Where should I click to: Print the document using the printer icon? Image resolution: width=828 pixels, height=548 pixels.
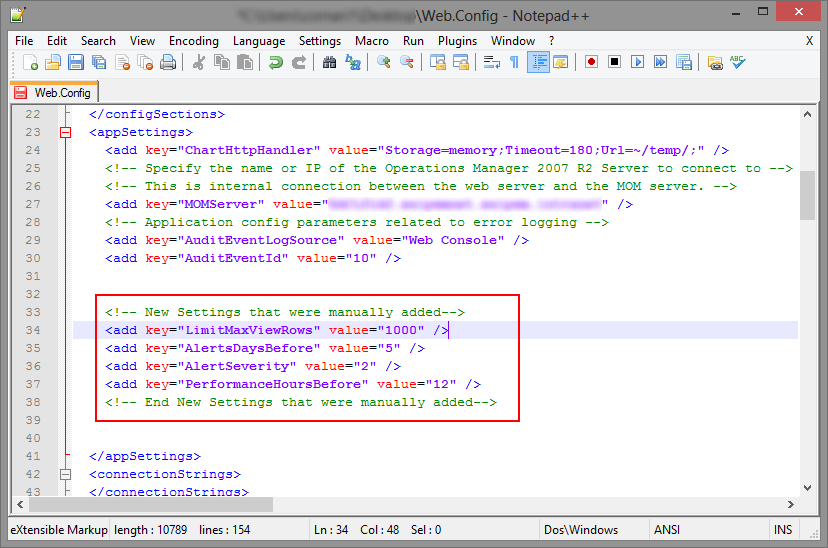click(x=168, y=62)
